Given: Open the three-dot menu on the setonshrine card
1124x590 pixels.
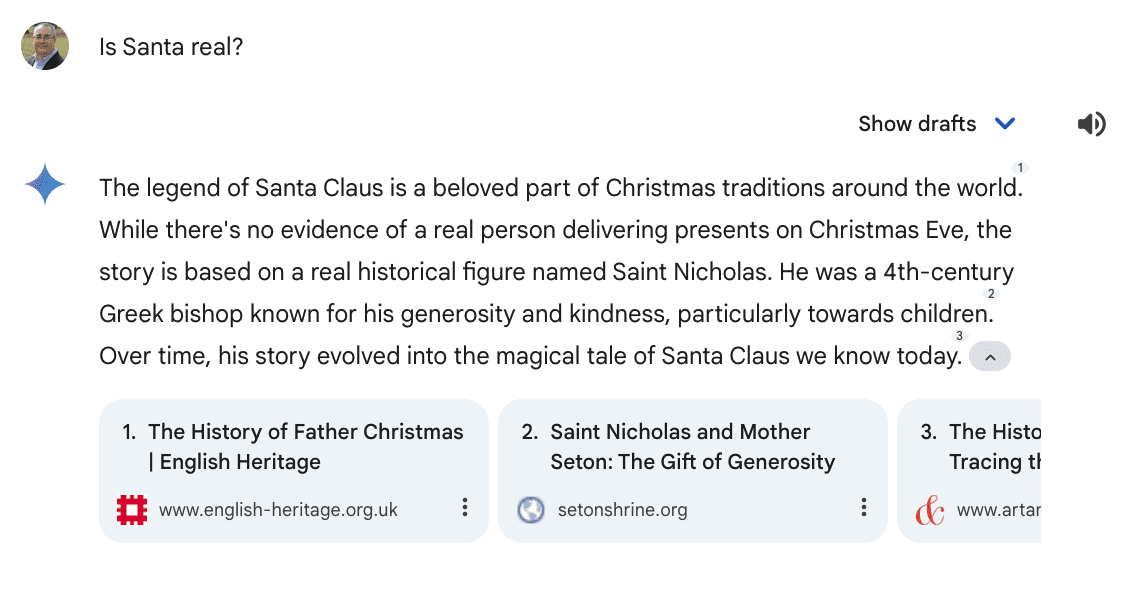Looking at the screenshot, I should pyautogui.click(x=863, y=508).
